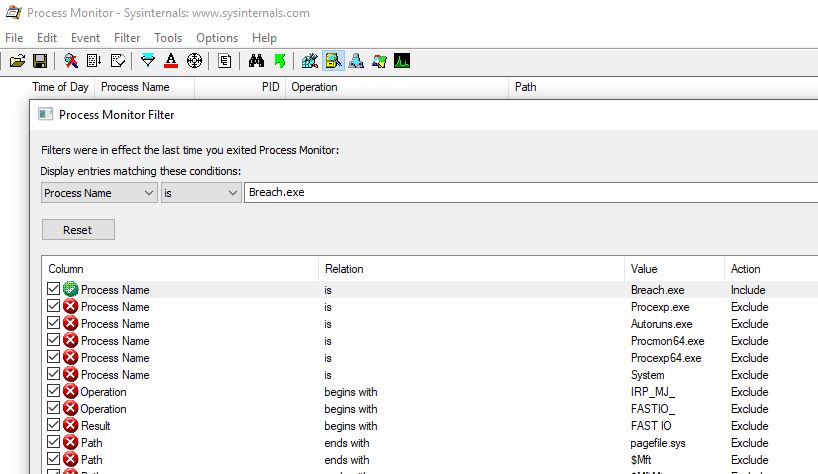Select the Procexp64.exe value cell
Image resolution: width=818 pixels, height=474 pixels.
pyautogui.click(x=666, y=358)
